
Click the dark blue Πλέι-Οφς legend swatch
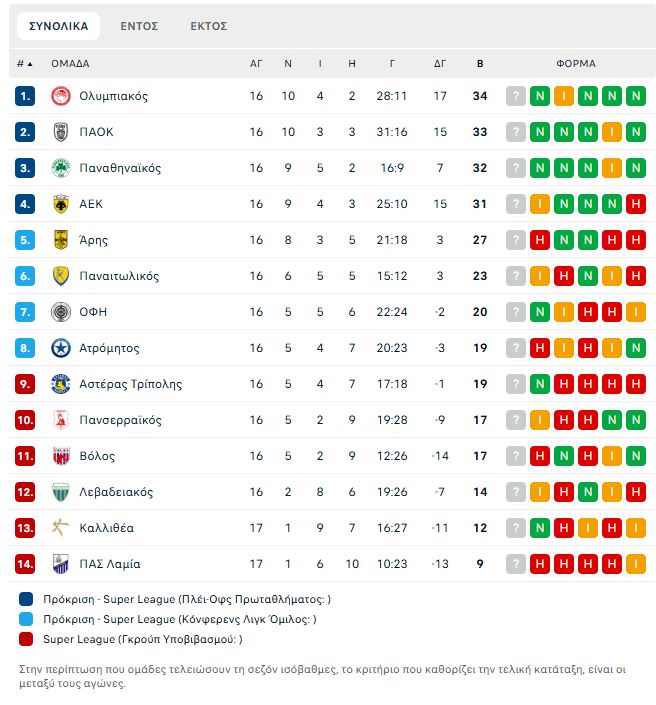point(26,599)
